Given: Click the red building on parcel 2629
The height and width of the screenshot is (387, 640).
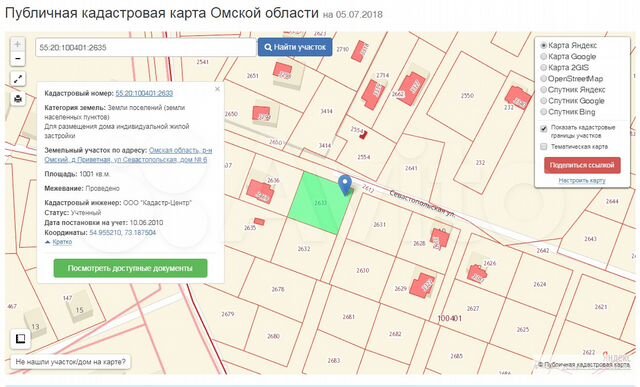Looking at the screenshot, I should (x=422, y=284).
